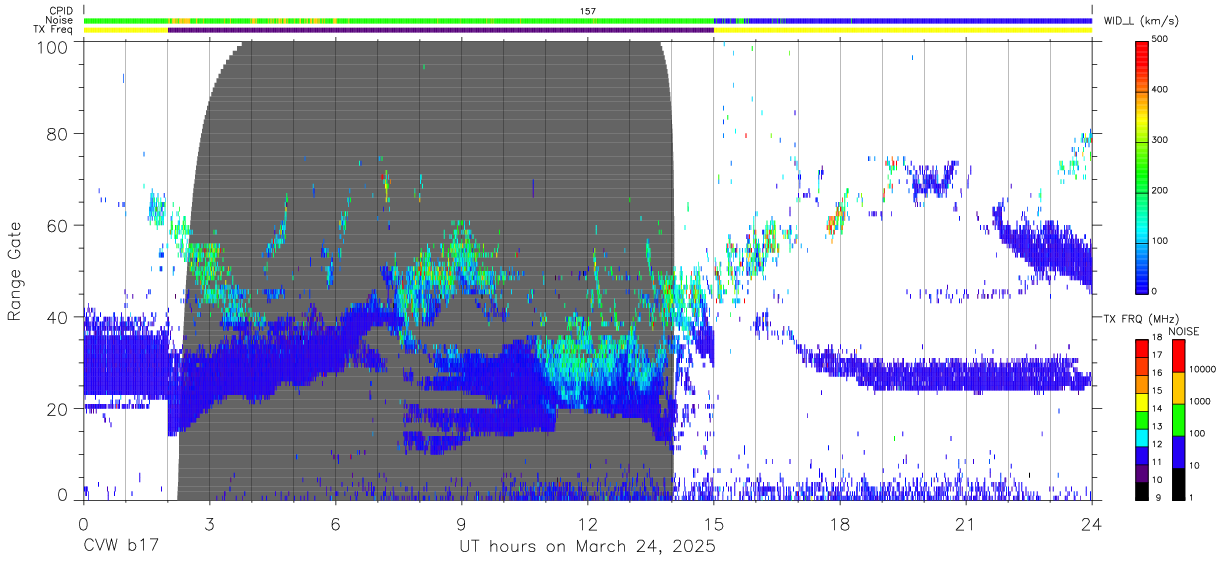This screenshot has width=1228, height=567.
Task: Click the 24 tick on UT hours axis
Action: (1092, 523)
